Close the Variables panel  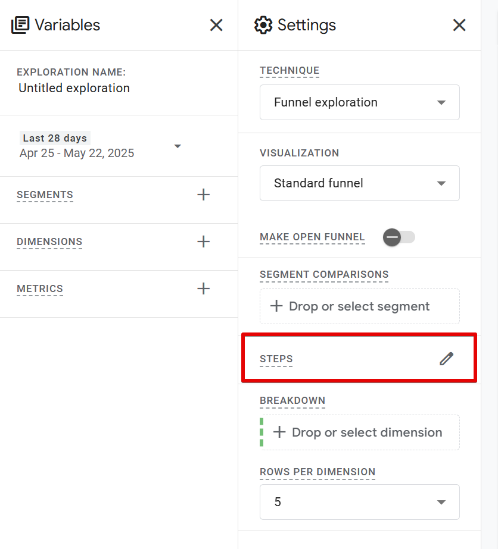pyautogui.click(x=216, y=25)
